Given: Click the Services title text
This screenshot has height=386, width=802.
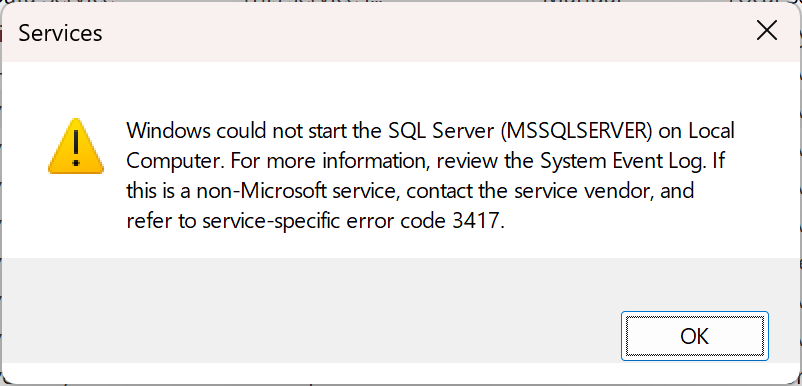Looking at the screenshot, I should click(x=60, y=33).
